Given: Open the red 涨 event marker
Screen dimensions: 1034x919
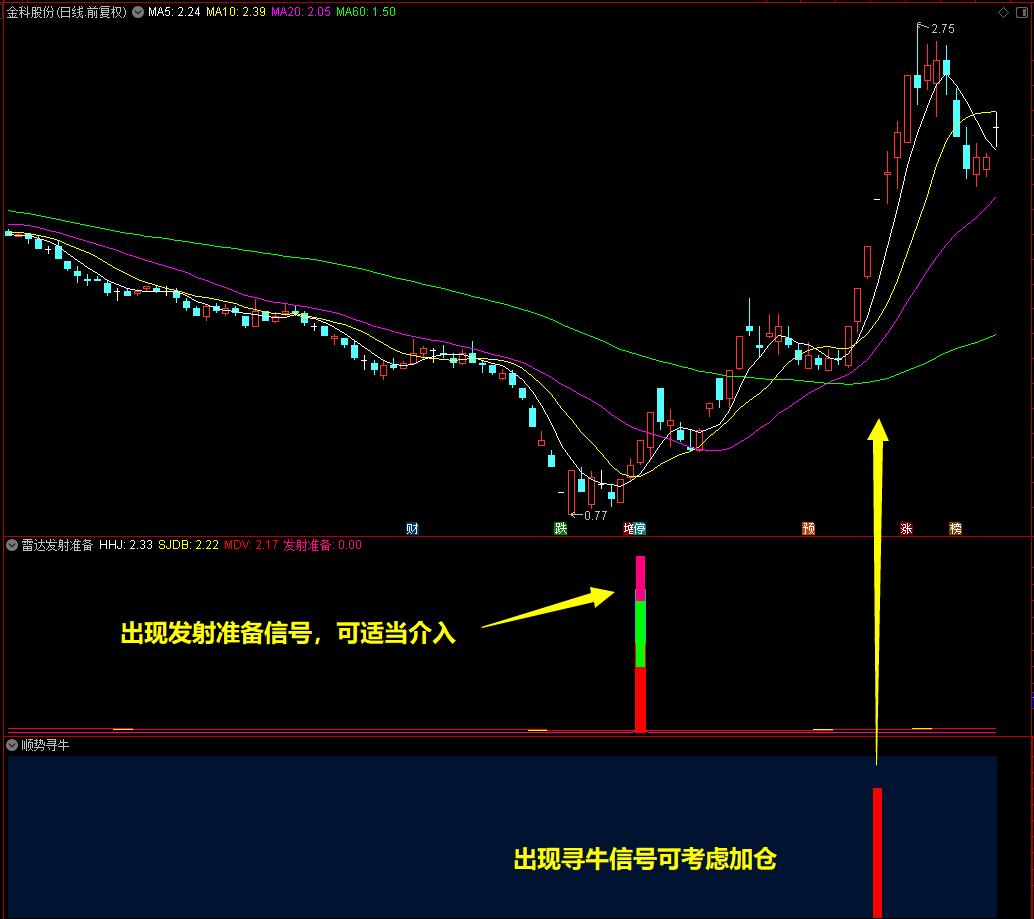Looking at the screenshot, I should pos(906,528).
